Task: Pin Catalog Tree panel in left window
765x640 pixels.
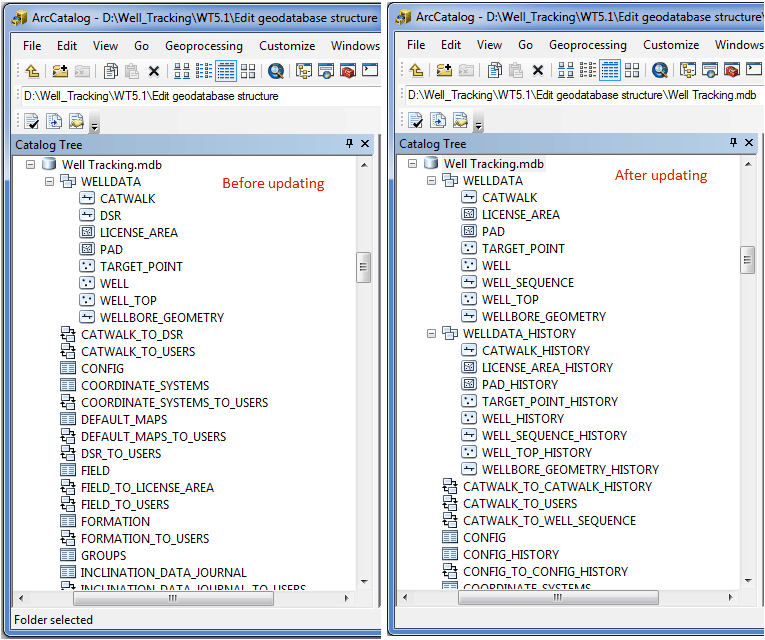Action: pyautogui.click(x=349, y=143)
